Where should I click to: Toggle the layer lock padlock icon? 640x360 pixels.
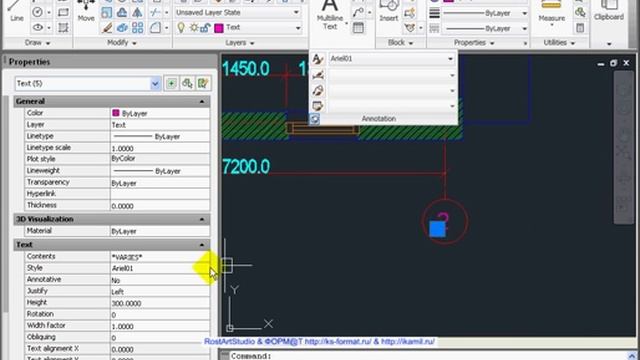tap(206, 28)
